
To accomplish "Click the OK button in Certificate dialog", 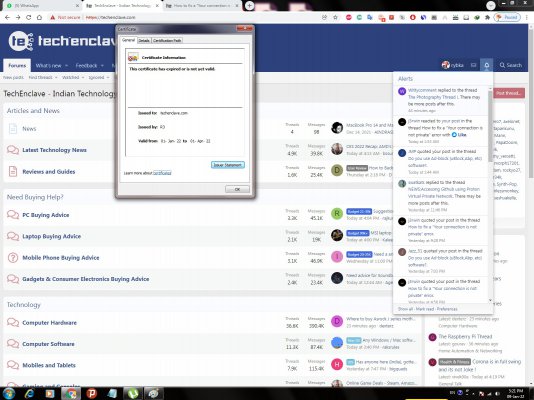I will (x=237, y=189).
